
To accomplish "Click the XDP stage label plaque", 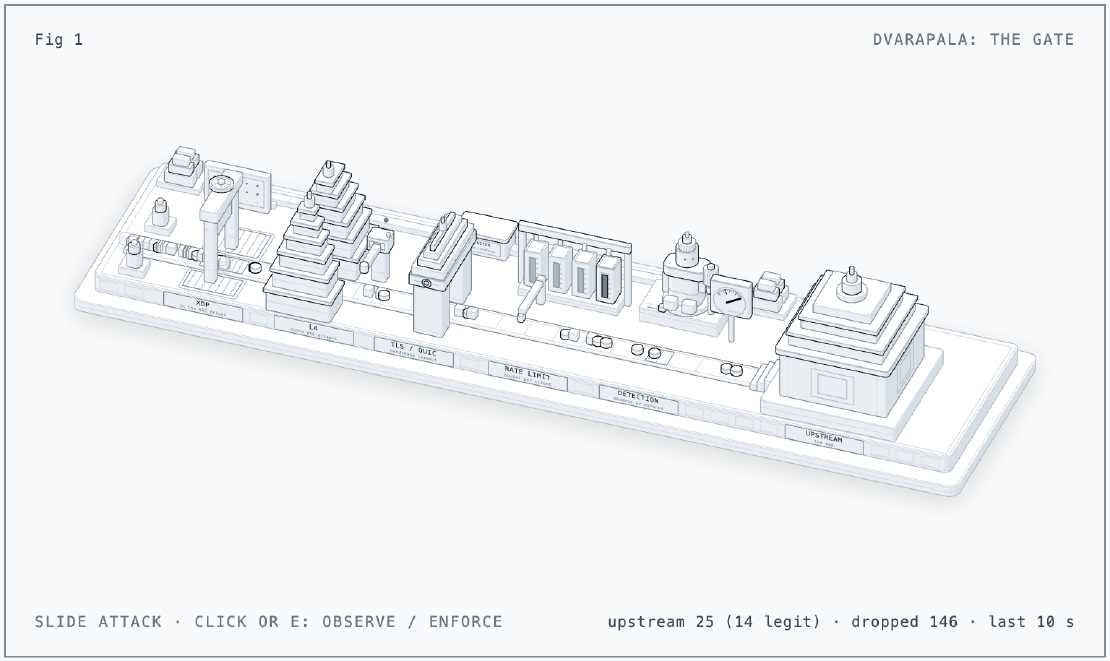I will point(203,305).
